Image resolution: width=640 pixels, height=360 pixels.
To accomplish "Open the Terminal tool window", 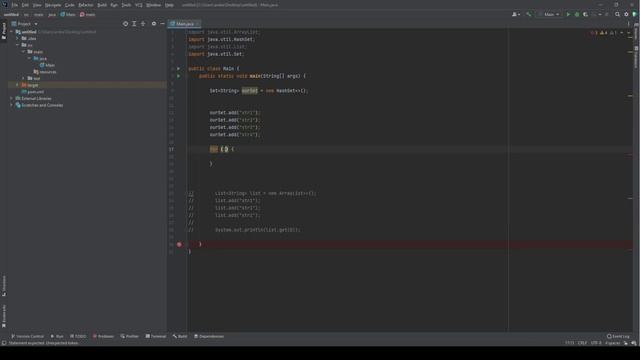I will (156, 336).
